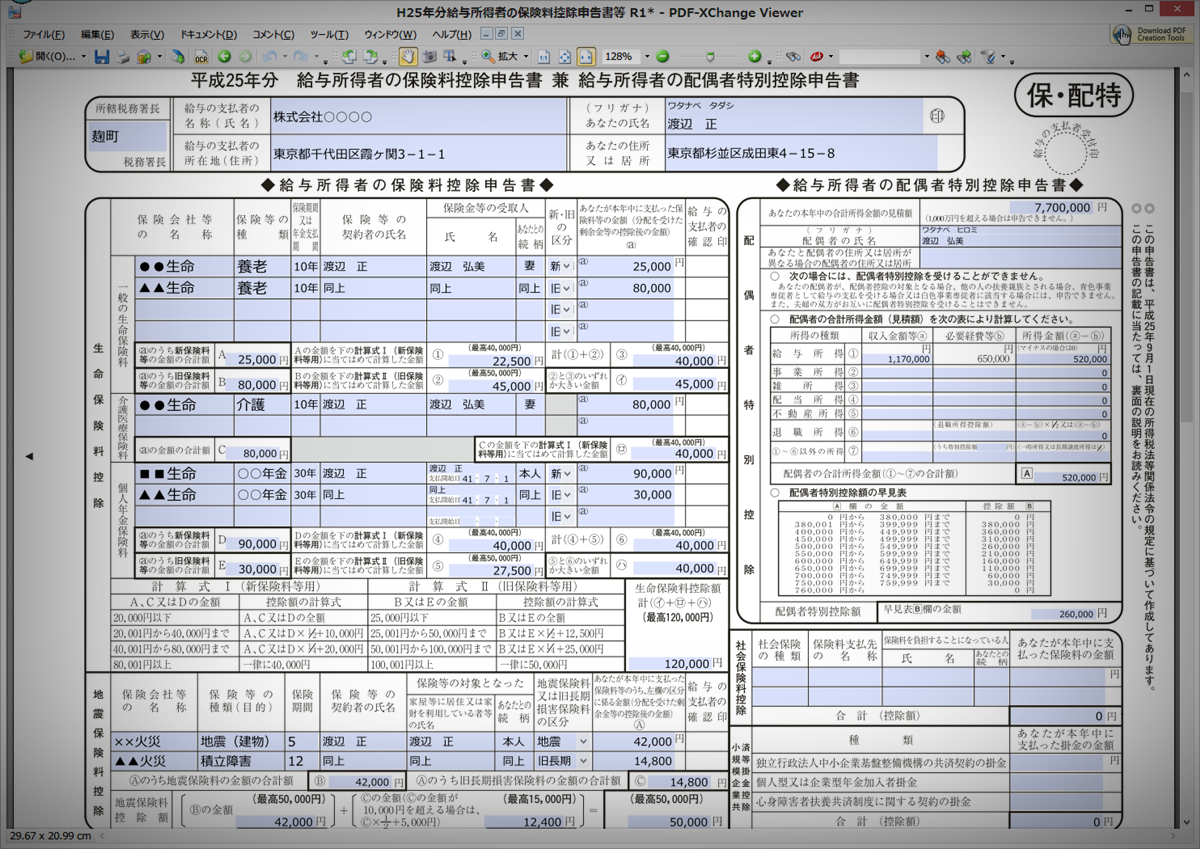Open the search box history dropdown arrow
Viewport: 1200px width, 849px height.
(926, 56)
